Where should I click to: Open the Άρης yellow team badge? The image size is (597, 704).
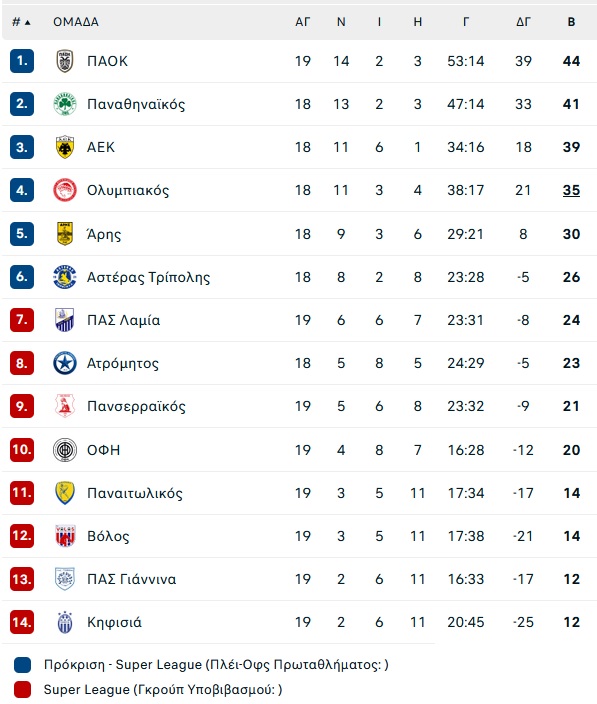pyautogui.click(x=65, y=234)
